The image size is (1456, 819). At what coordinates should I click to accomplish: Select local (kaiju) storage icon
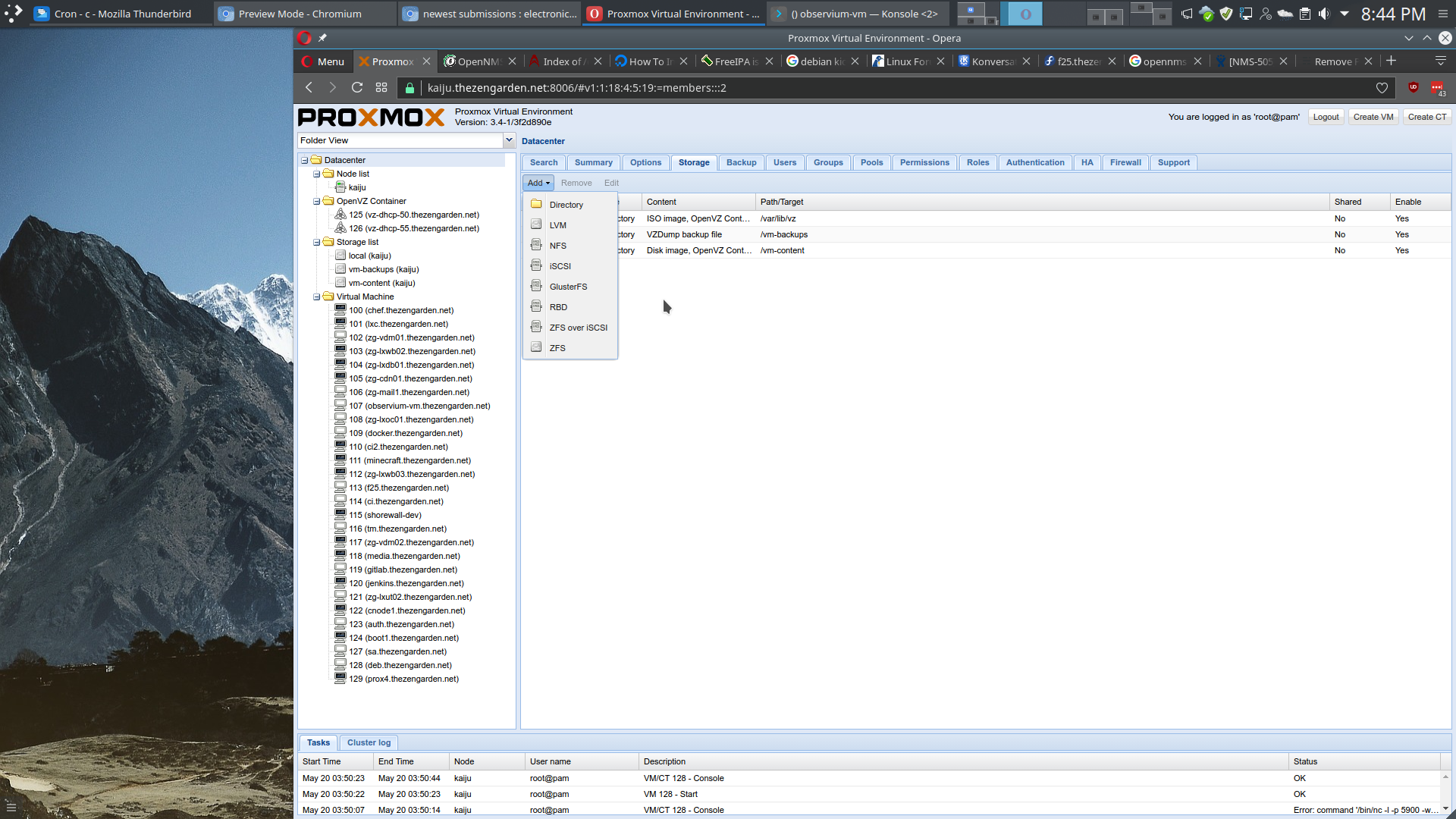340,256
